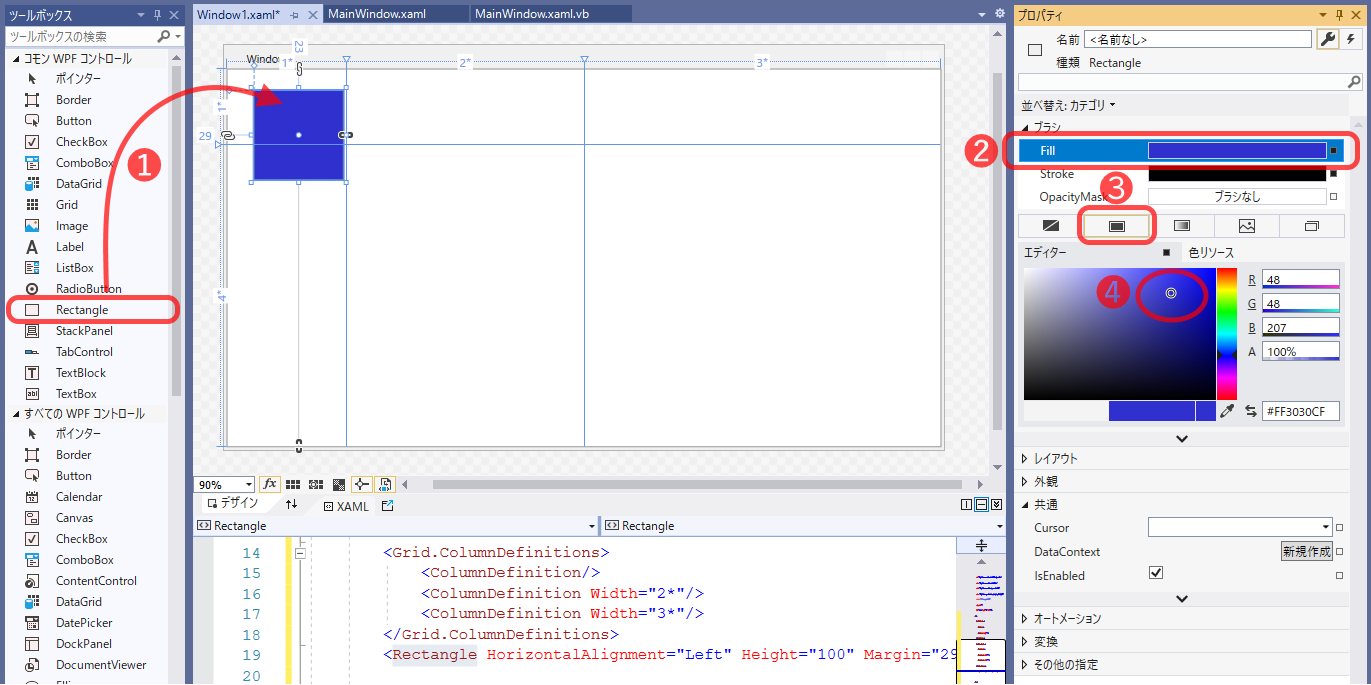The height and width of the screenshot is (685, 1371).
Task: Toggle the artboard background button
Action: (x=339, y=484)
